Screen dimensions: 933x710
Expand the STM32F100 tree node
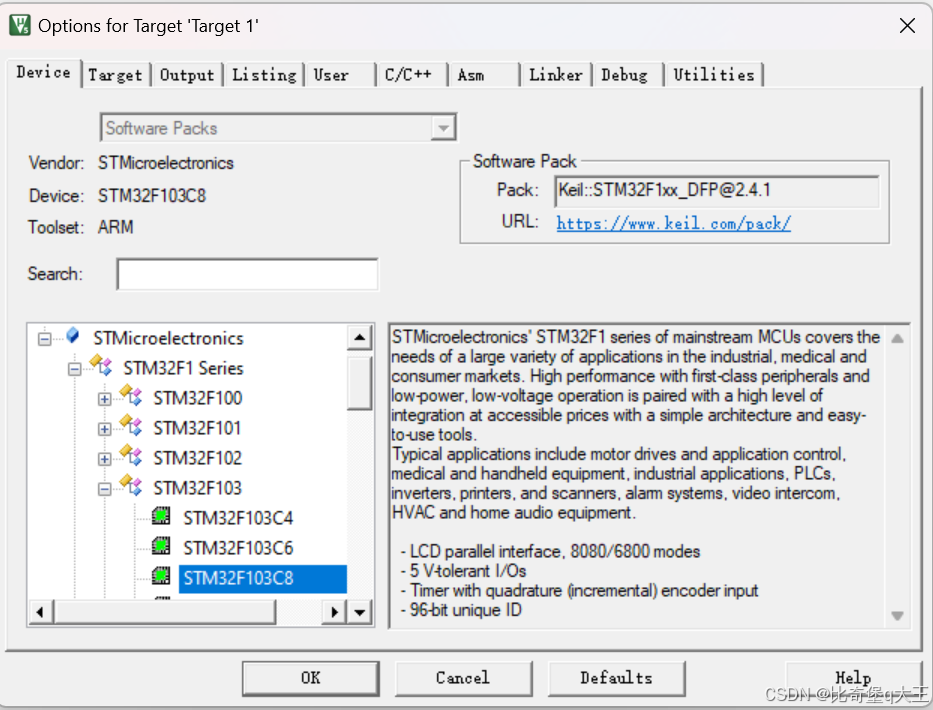click(104, 399)
